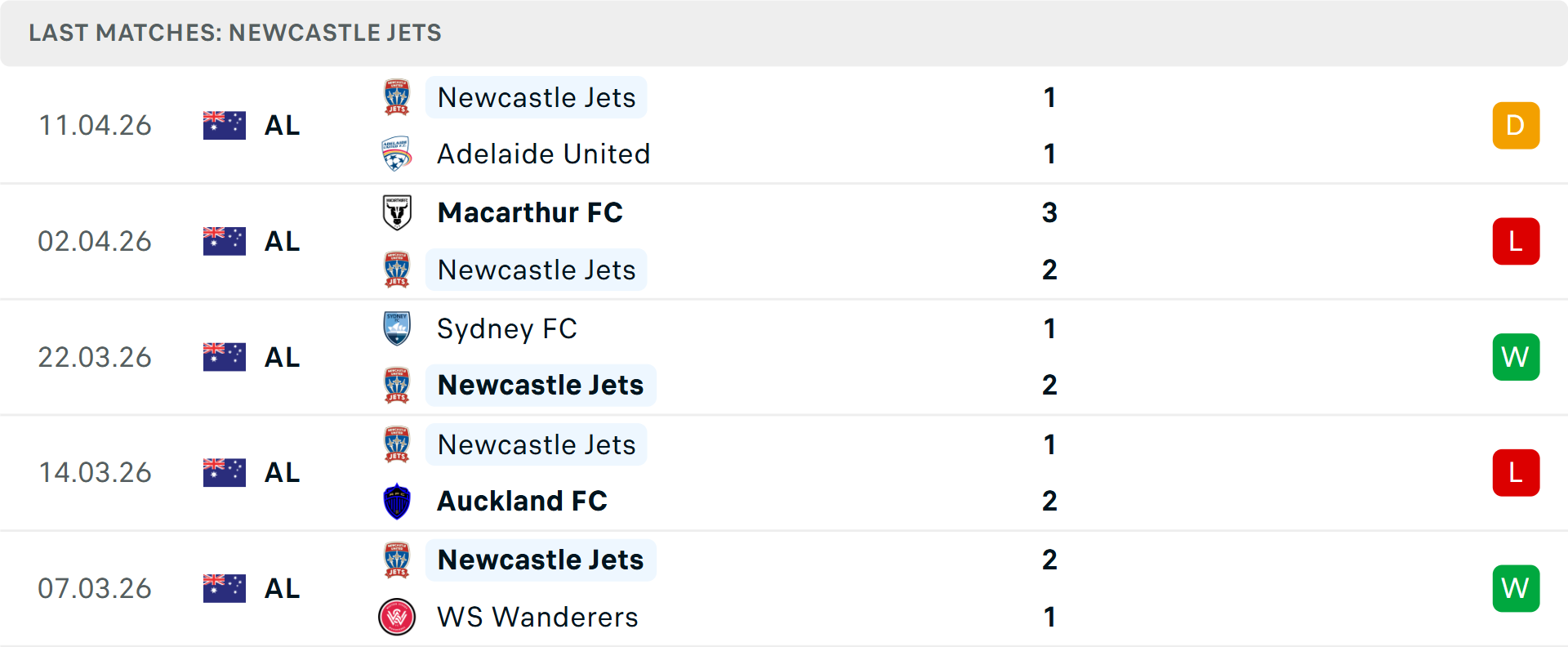1568x647 pixels.
Task: Click the Newcastle Jets crest logo in first match
Action: click(397, 96)
